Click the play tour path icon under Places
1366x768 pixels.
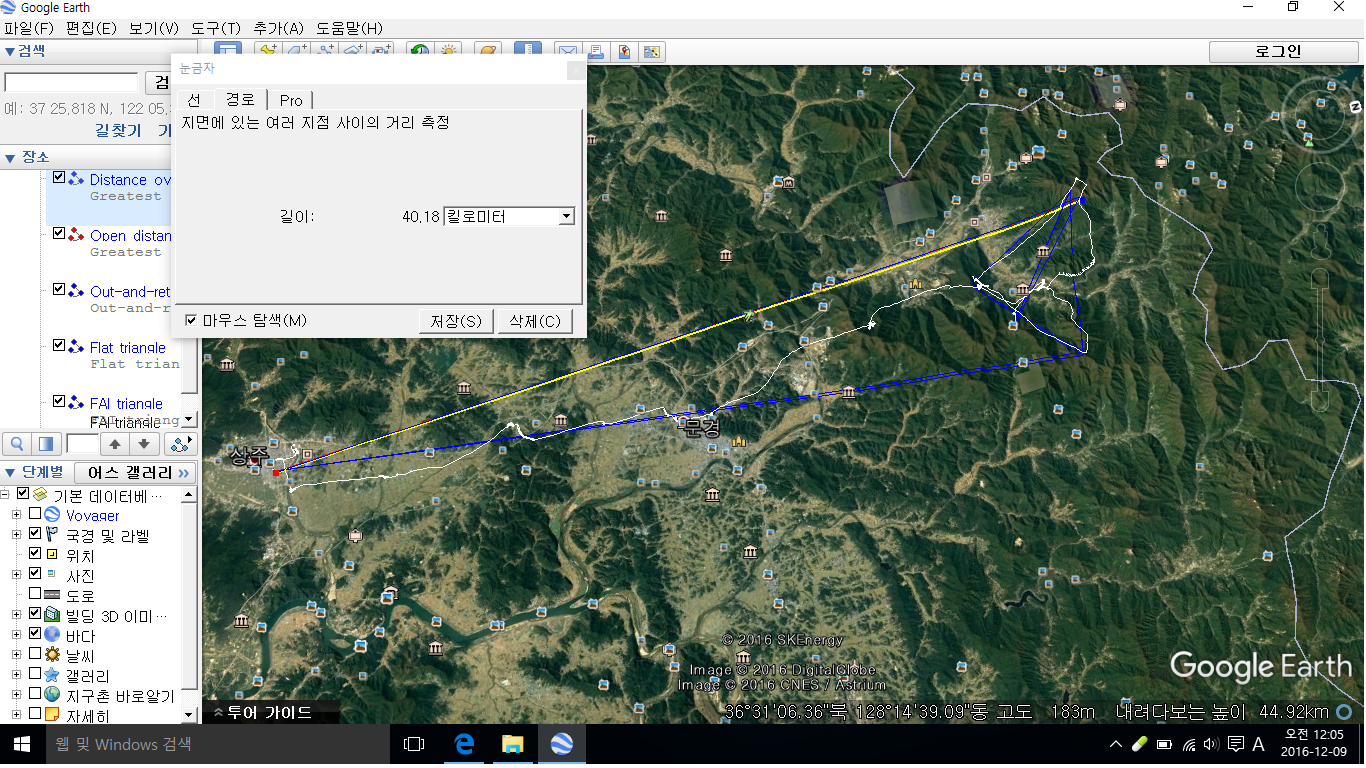(x=180, y=443)
